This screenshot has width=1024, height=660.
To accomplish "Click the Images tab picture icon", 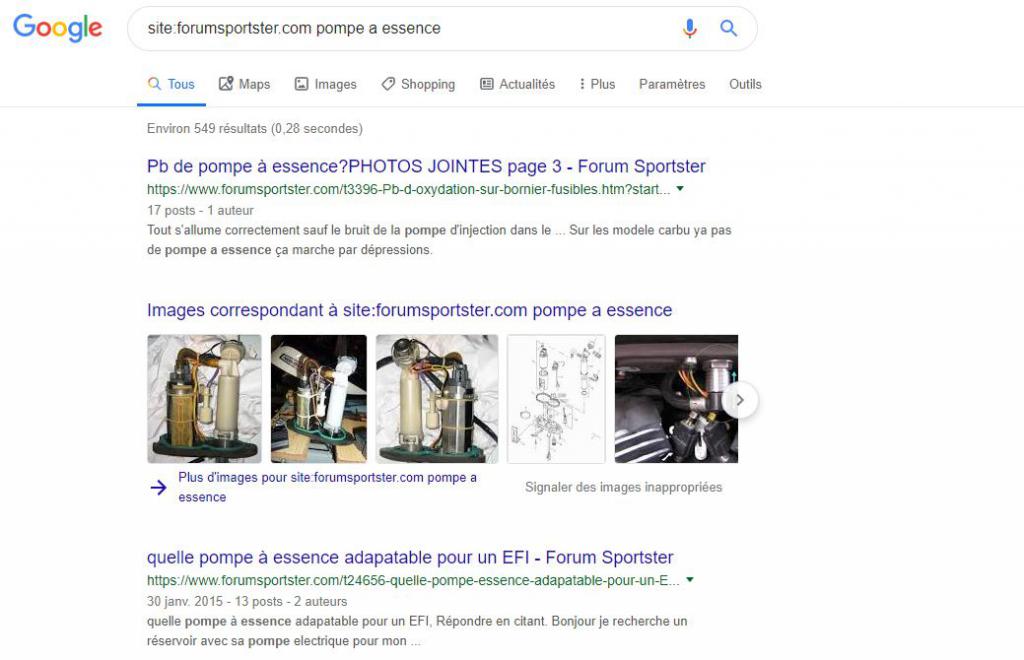I will [x=301, y=84].
